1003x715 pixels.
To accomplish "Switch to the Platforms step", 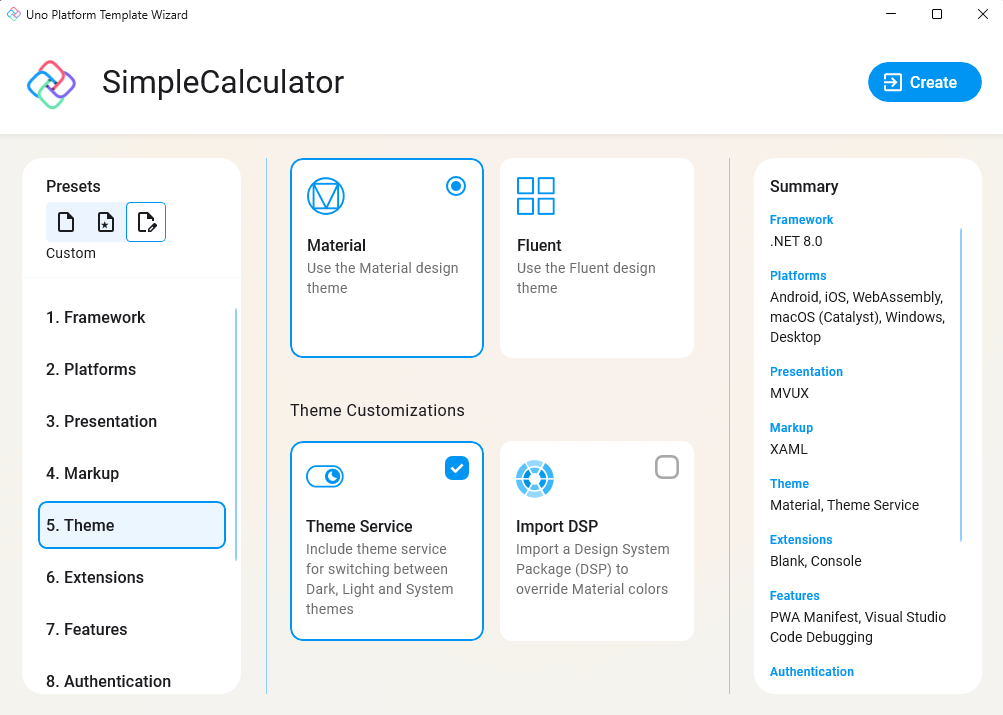I will click(91, 369).
